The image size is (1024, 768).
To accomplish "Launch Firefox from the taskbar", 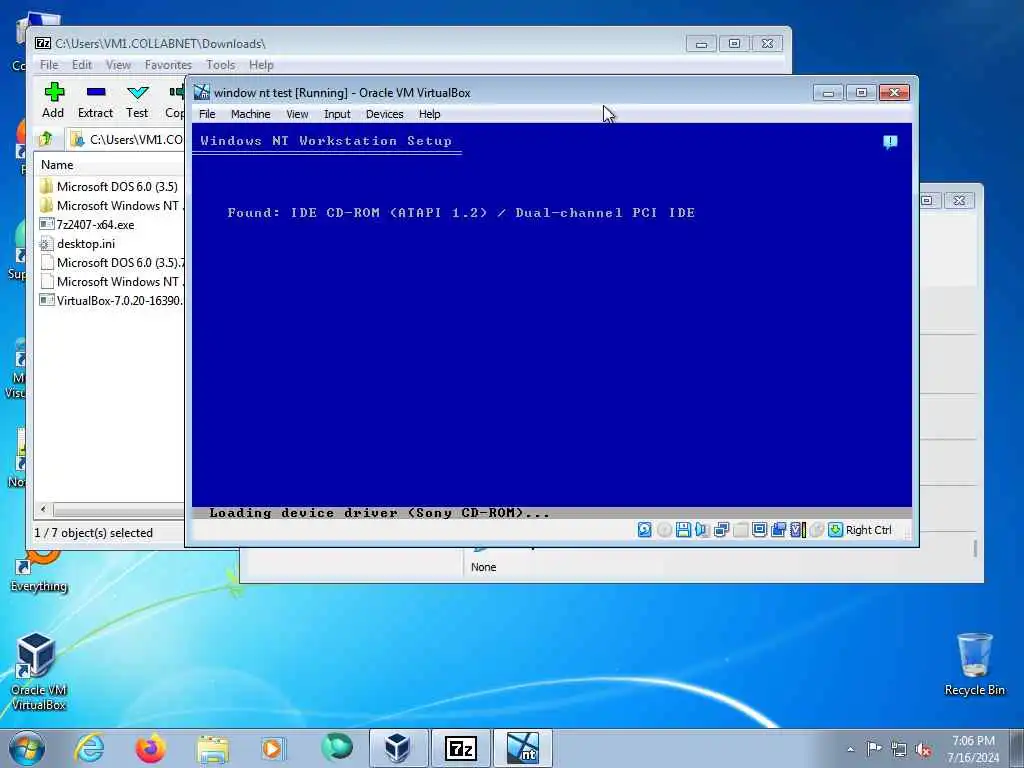I will click(150, 748).
